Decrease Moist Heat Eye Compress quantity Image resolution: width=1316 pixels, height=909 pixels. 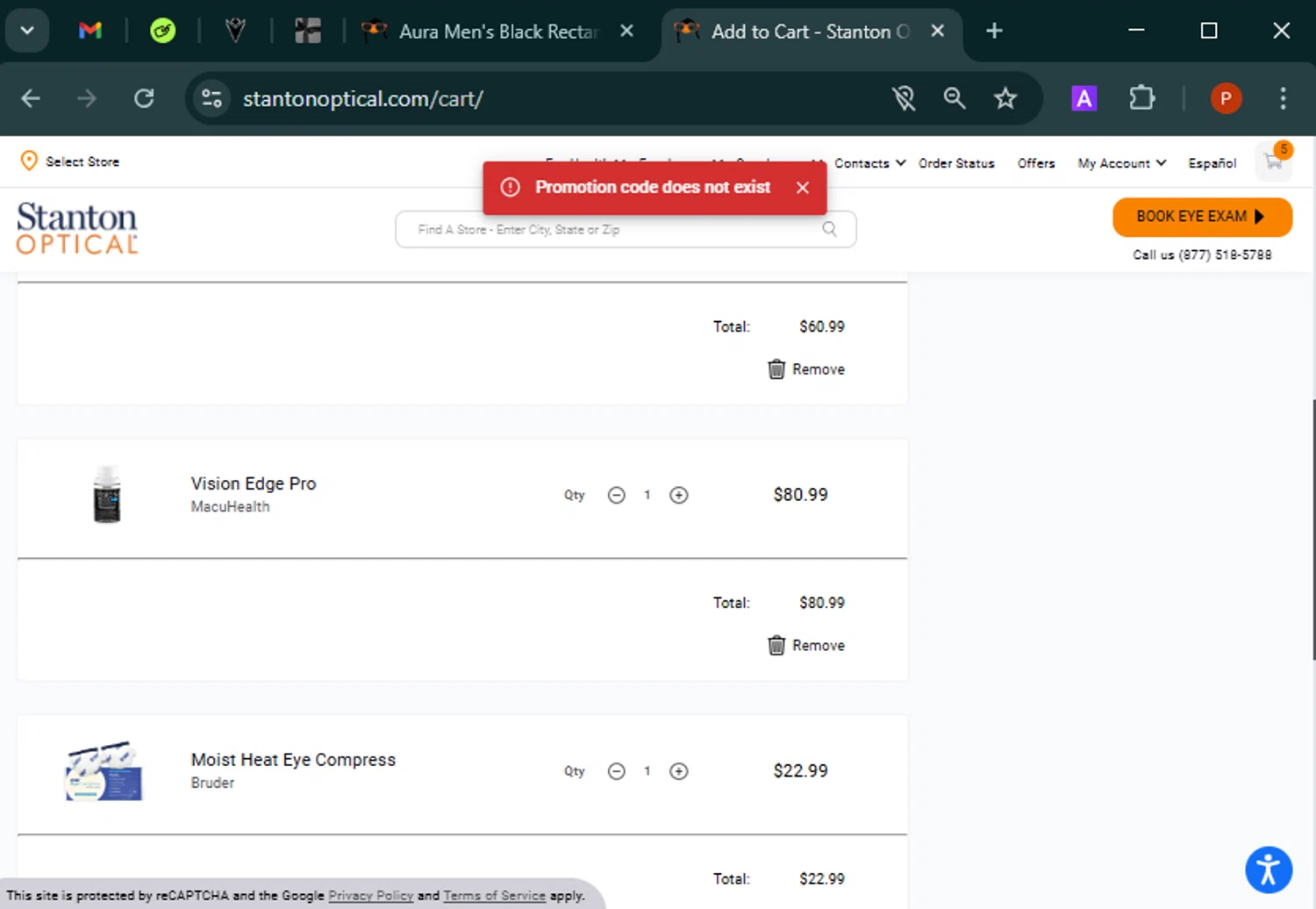coord(617,771)
